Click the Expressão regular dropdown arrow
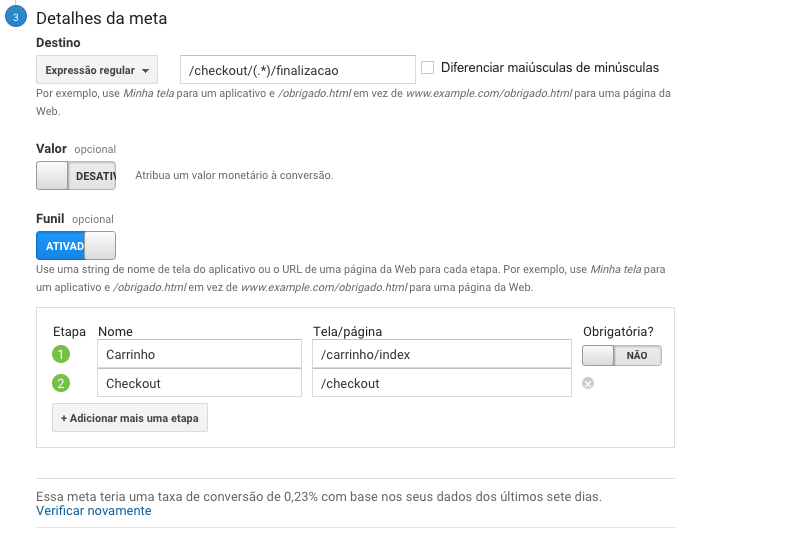This screenshot has width=794, height=537. 146,71
